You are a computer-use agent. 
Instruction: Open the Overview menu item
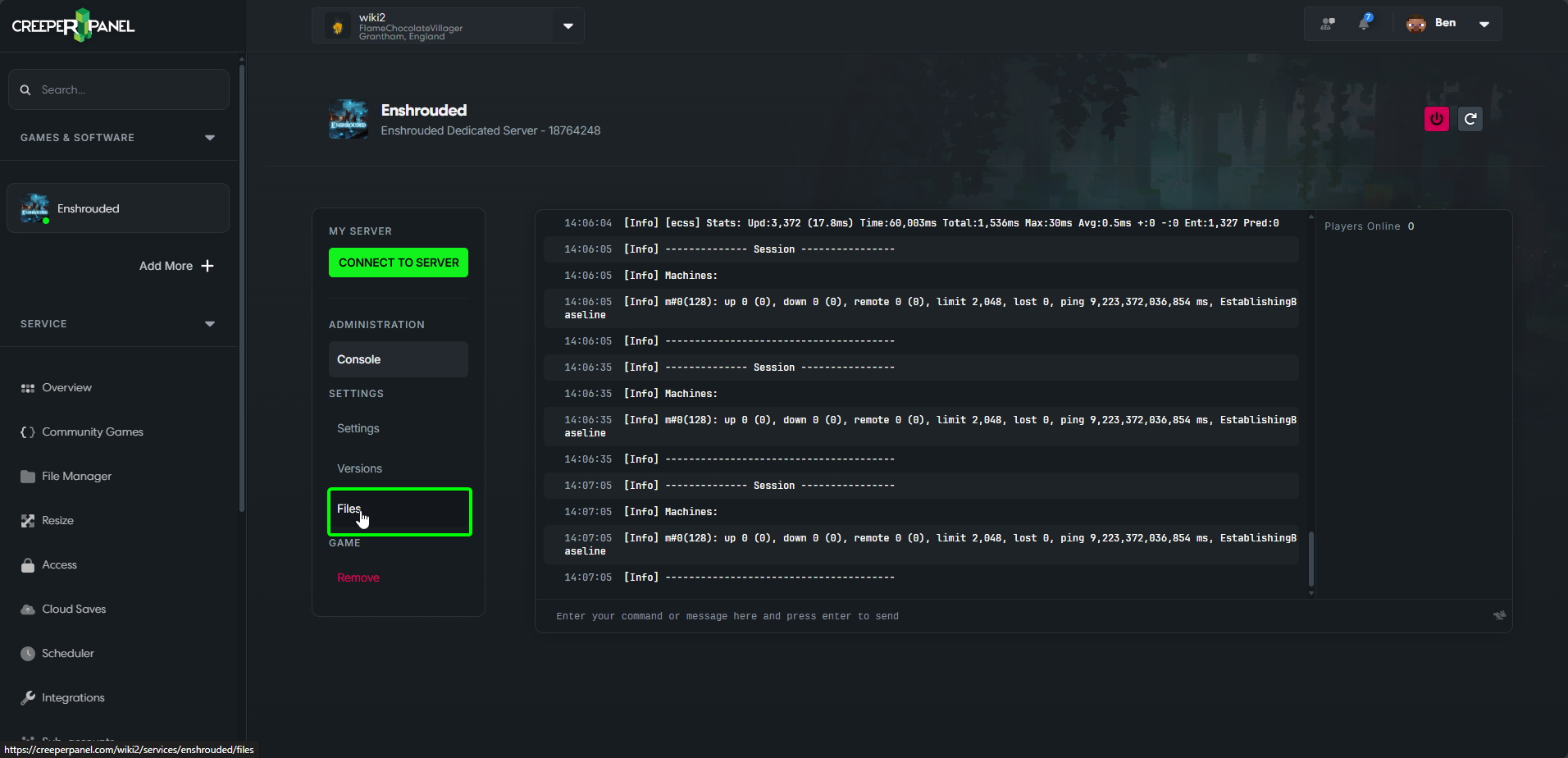tap(66, 388)
